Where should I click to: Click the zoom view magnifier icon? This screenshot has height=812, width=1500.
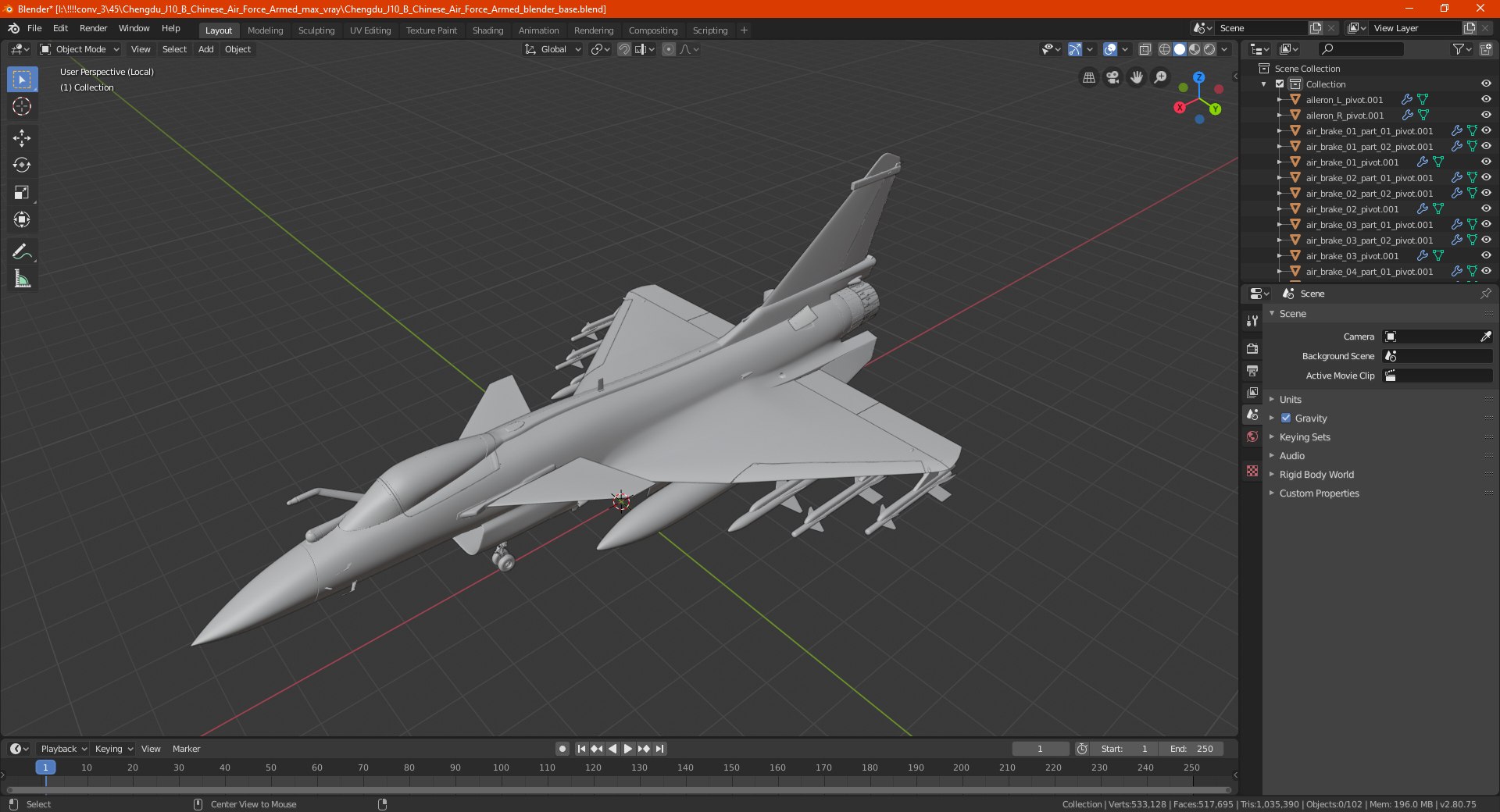pyautogui.click(x=1161, y=77)
